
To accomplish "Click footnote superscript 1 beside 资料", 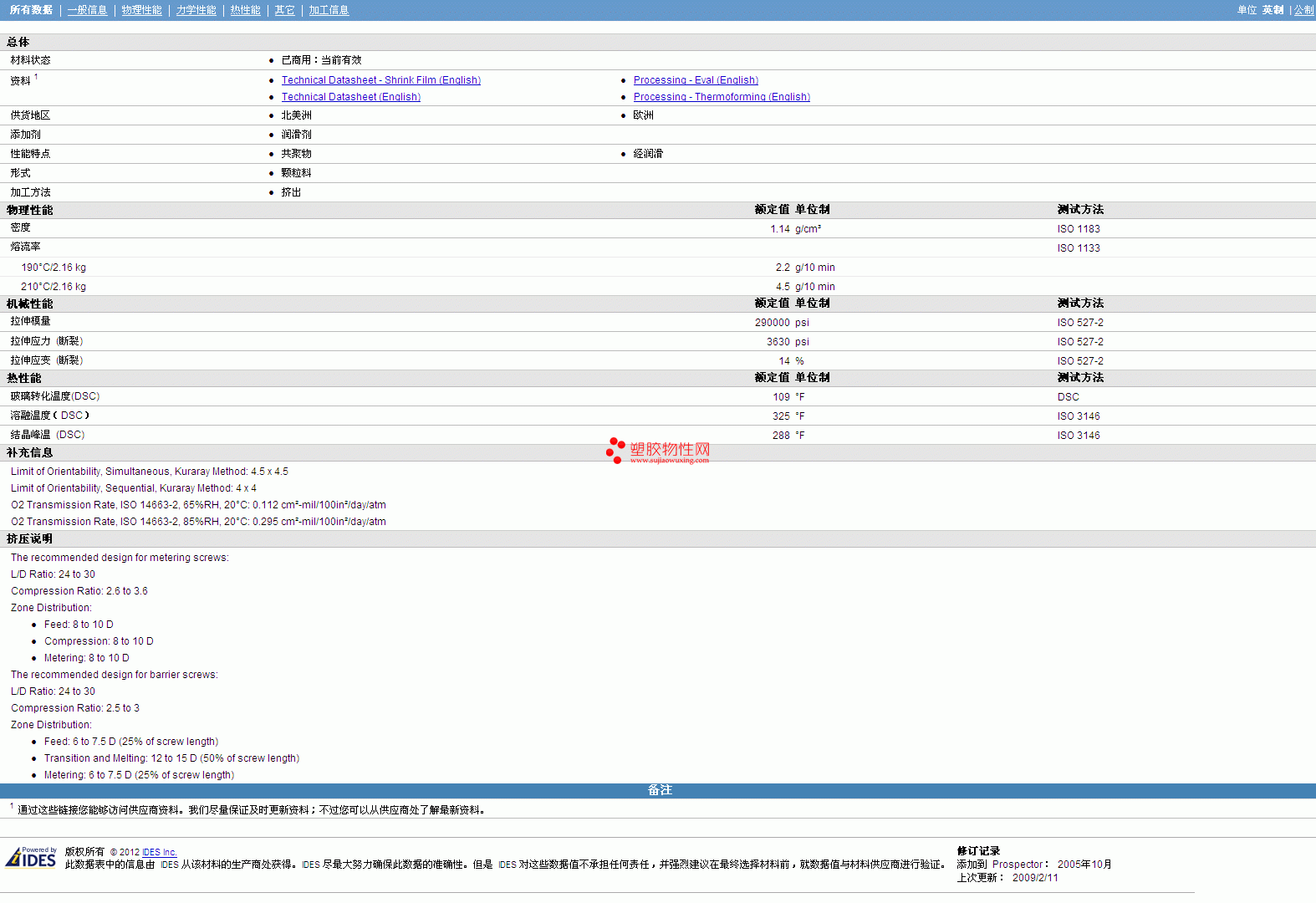I will (x=36, y=77).
